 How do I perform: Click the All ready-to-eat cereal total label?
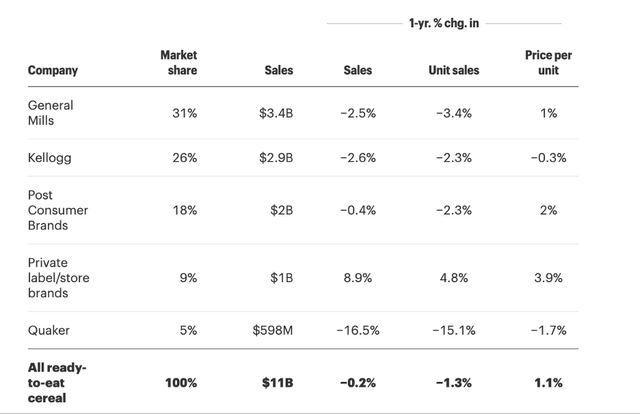point(57,382)
